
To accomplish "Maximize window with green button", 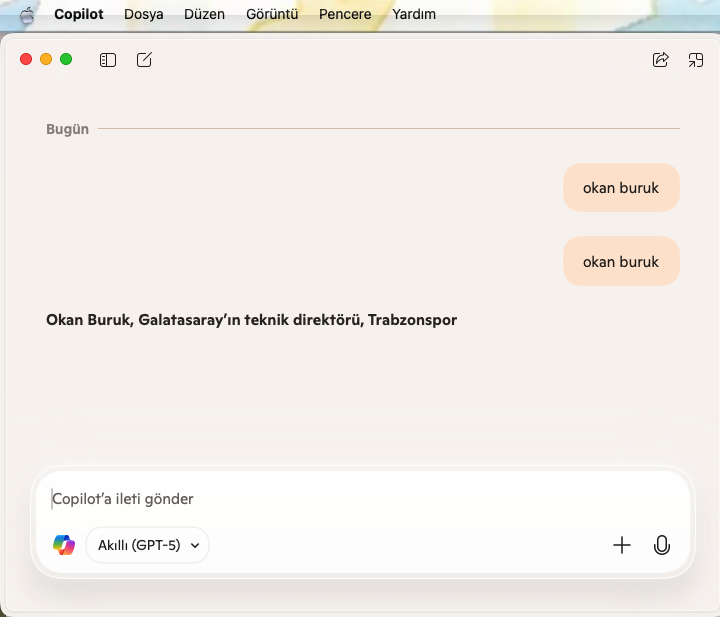I will [66, 59].
